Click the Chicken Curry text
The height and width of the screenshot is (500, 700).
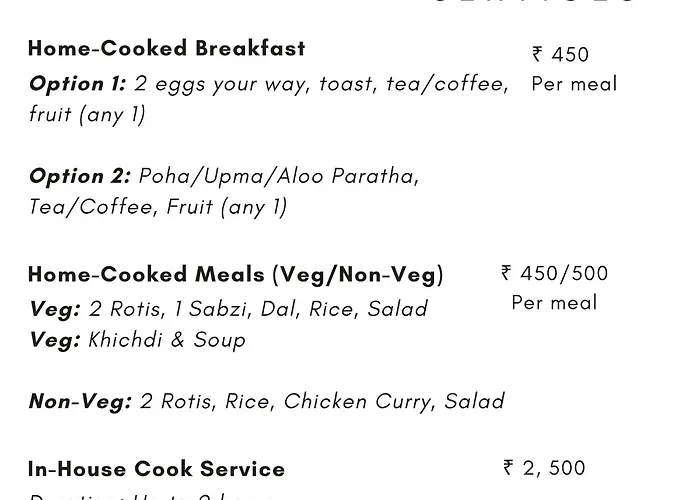[x=359, y=401]
